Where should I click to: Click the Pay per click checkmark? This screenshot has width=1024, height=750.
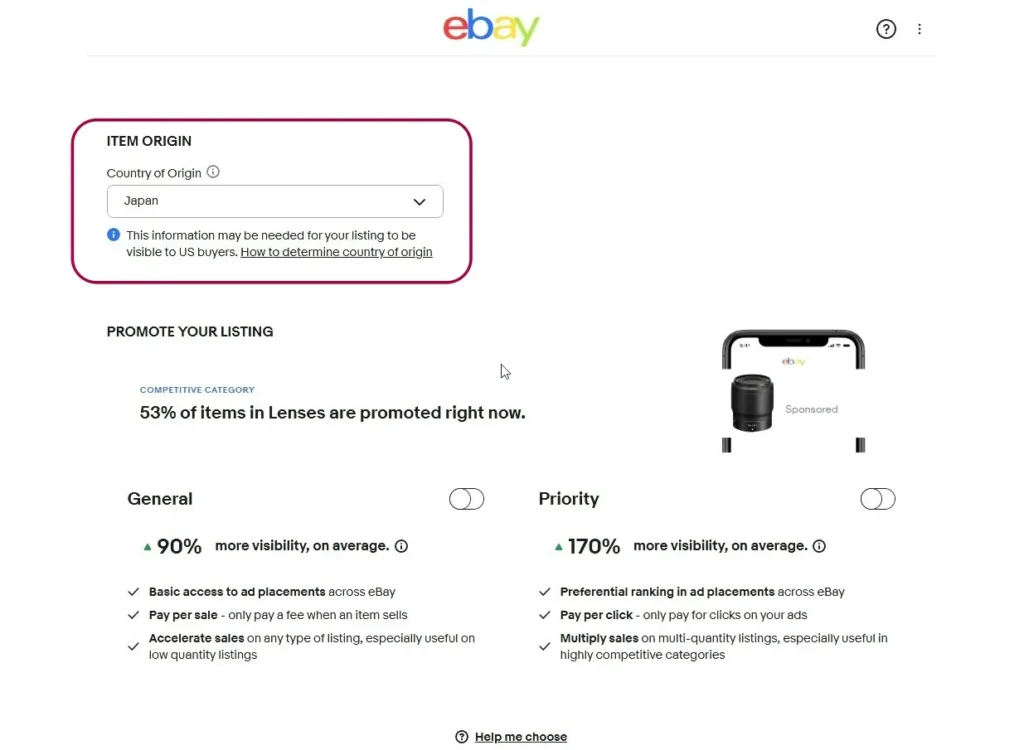tap(545, 615)
